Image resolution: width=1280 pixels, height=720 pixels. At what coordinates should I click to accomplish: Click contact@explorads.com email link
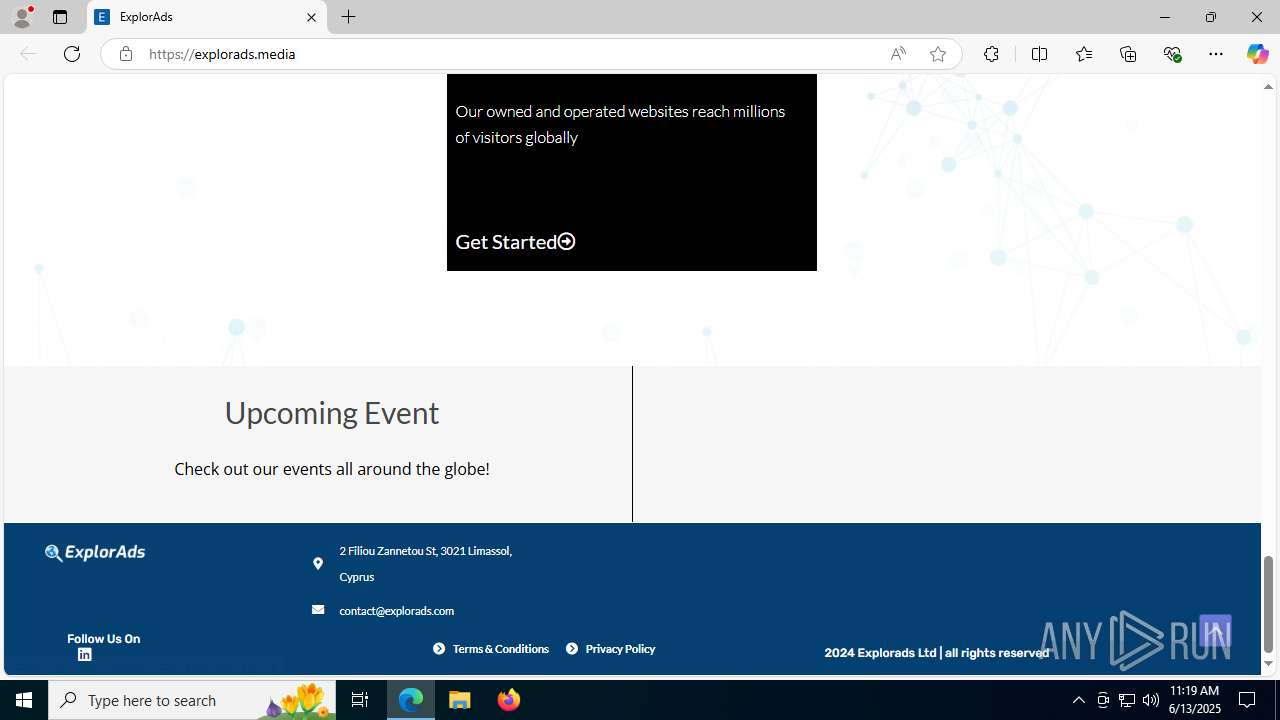tap(396, 611)
